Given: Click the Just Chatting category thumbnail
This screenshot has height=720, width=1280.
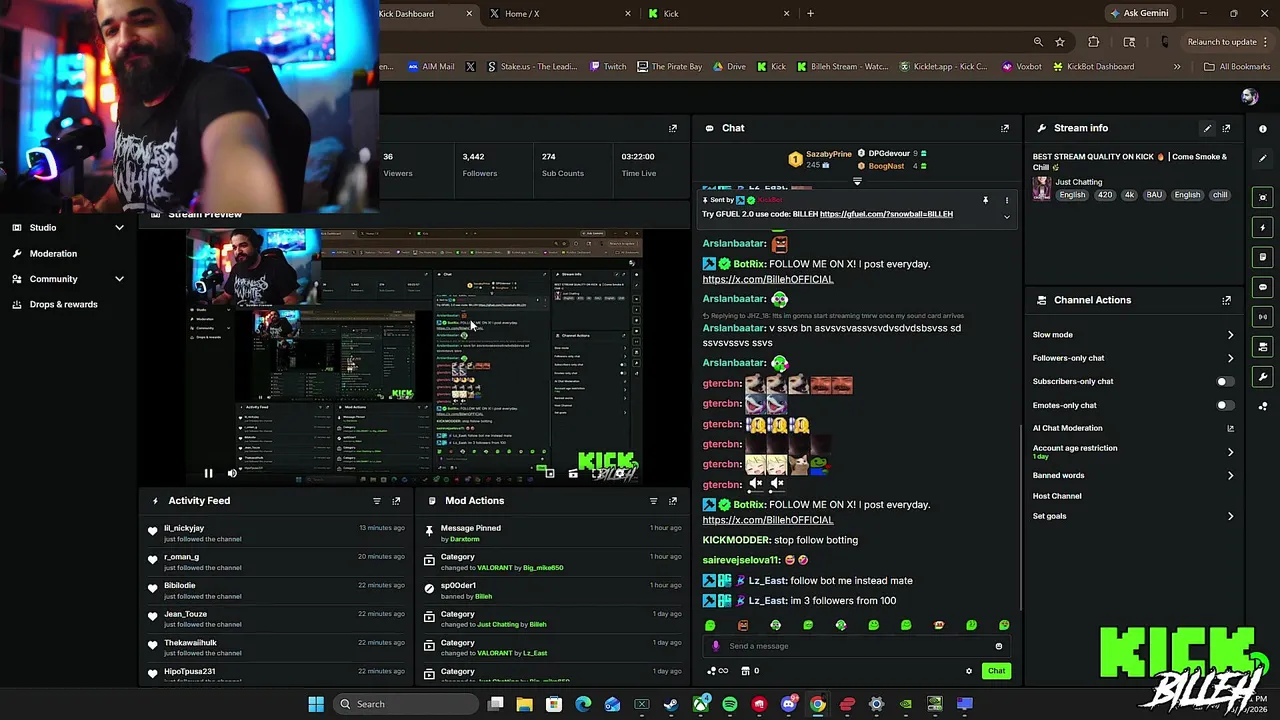Looking at the screenshot, I should coord(1042,188).
